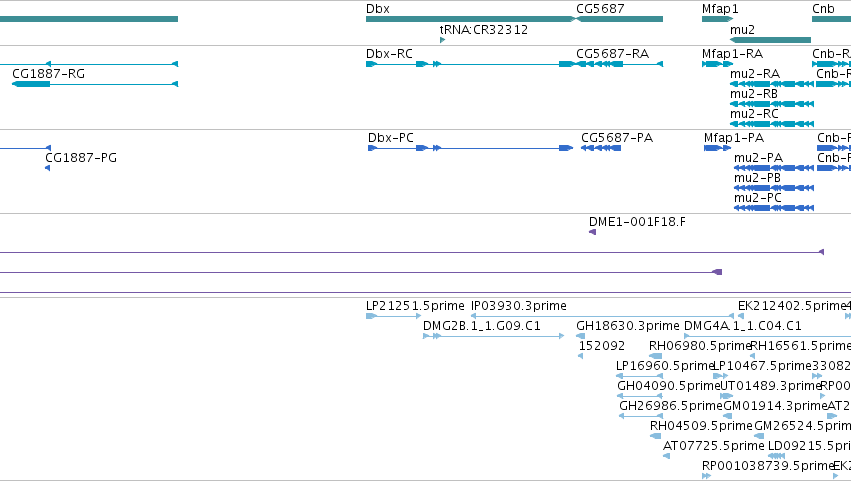This screenshot has width=851, height=481.
Task: Select the GH18630.3prime EST label
Action: 627,326
